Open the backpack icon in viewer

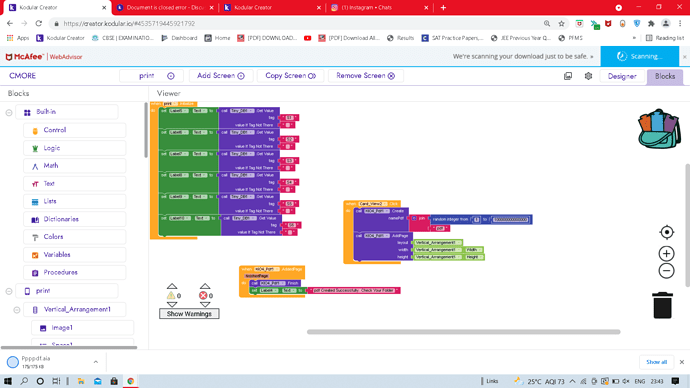tap(659, 129)
